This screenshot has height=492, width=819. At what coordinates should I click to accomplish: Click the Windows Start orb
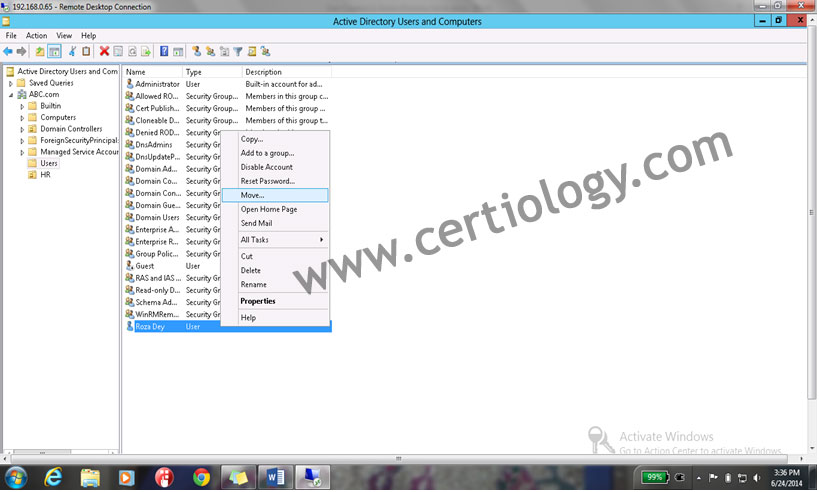click(16, 477)
